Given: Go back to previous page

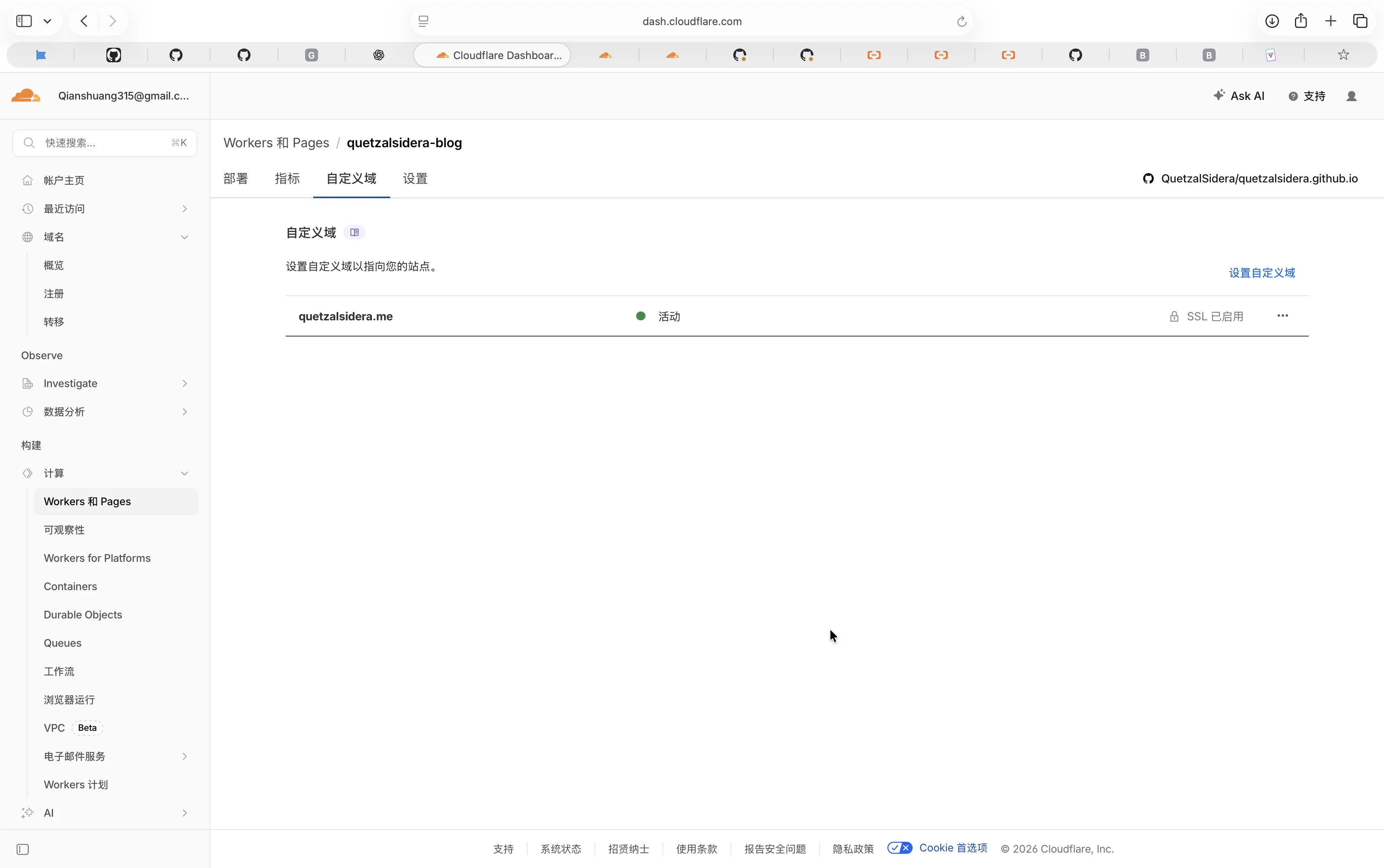Looking at the screenshot, I should (84, 21).
